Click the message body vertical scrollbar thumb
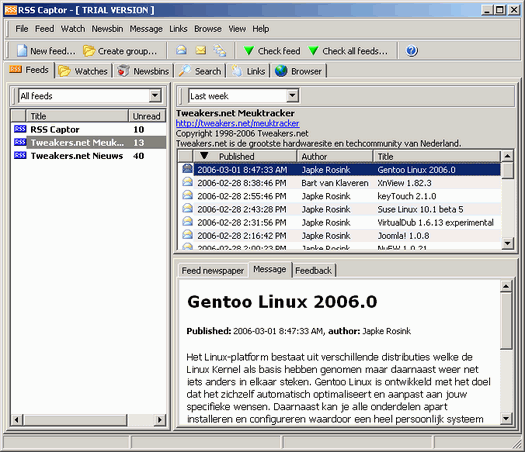This screenshot has width=525, height=452. [506, 321]
